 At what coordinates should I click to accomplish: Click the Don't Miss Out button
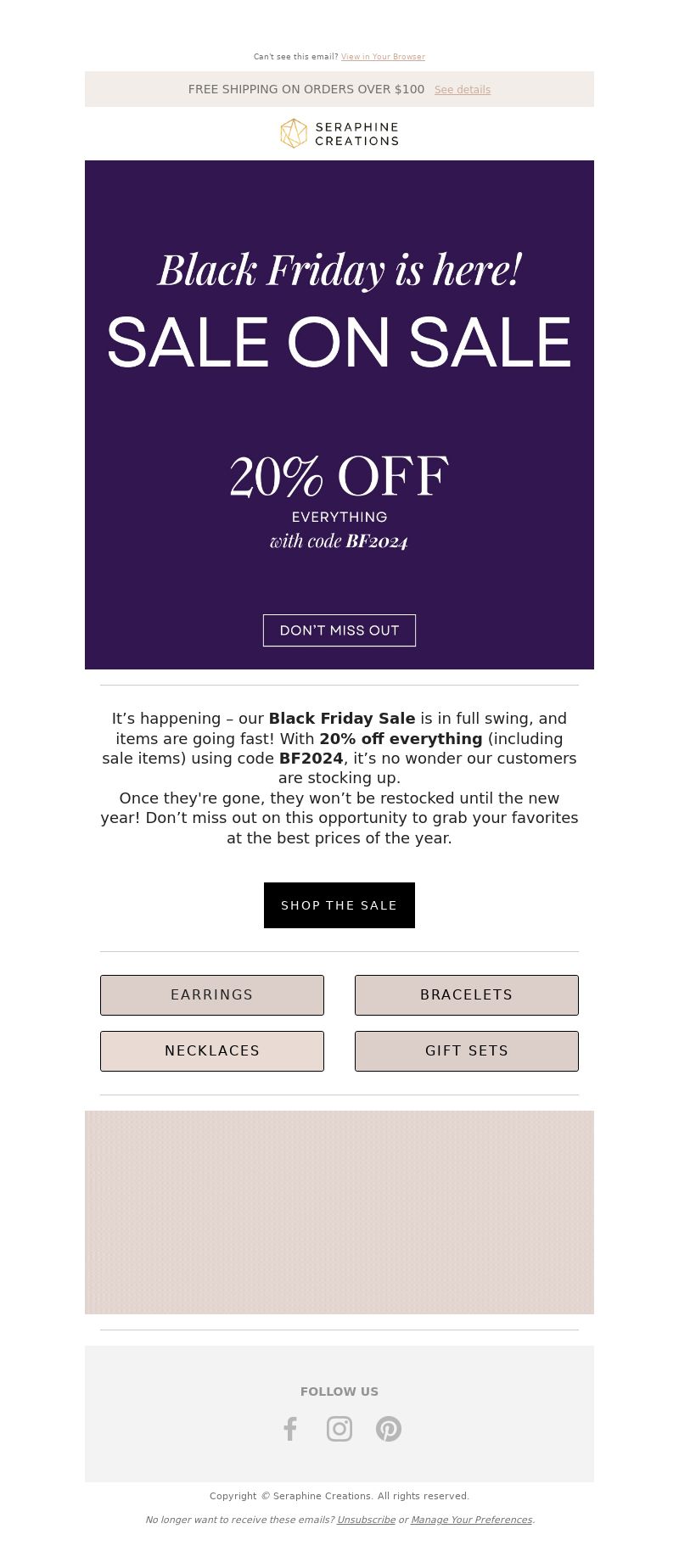339,630
